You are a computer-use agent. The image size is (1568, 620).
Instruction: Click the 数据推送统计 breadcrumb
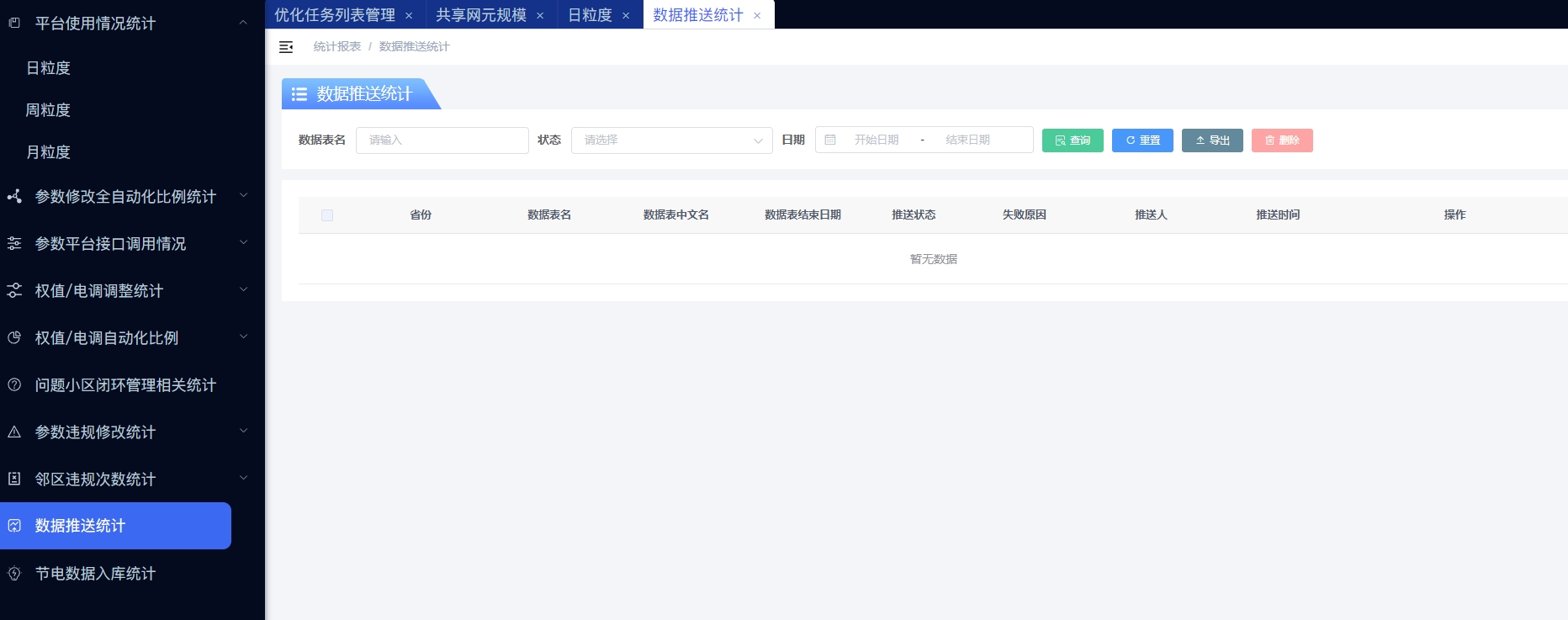pyautogui.click(x=414, y=47)
